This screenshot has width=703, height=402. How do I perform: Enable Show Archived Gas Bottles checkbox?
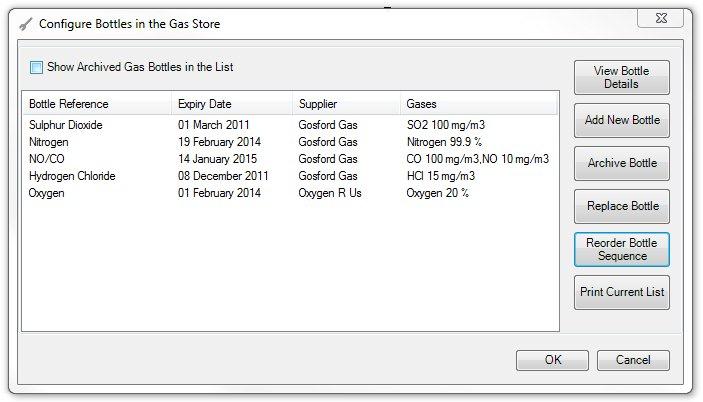(36, 67)
